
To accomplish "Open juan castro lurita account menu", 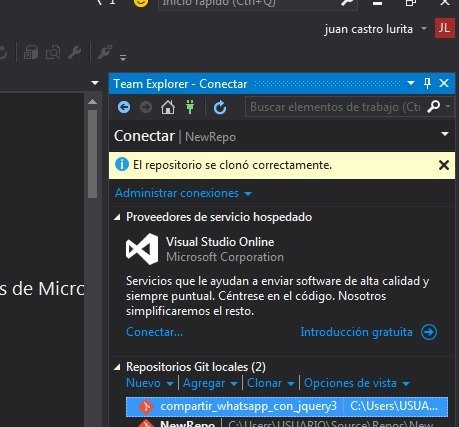I will (x=375, y=29).
